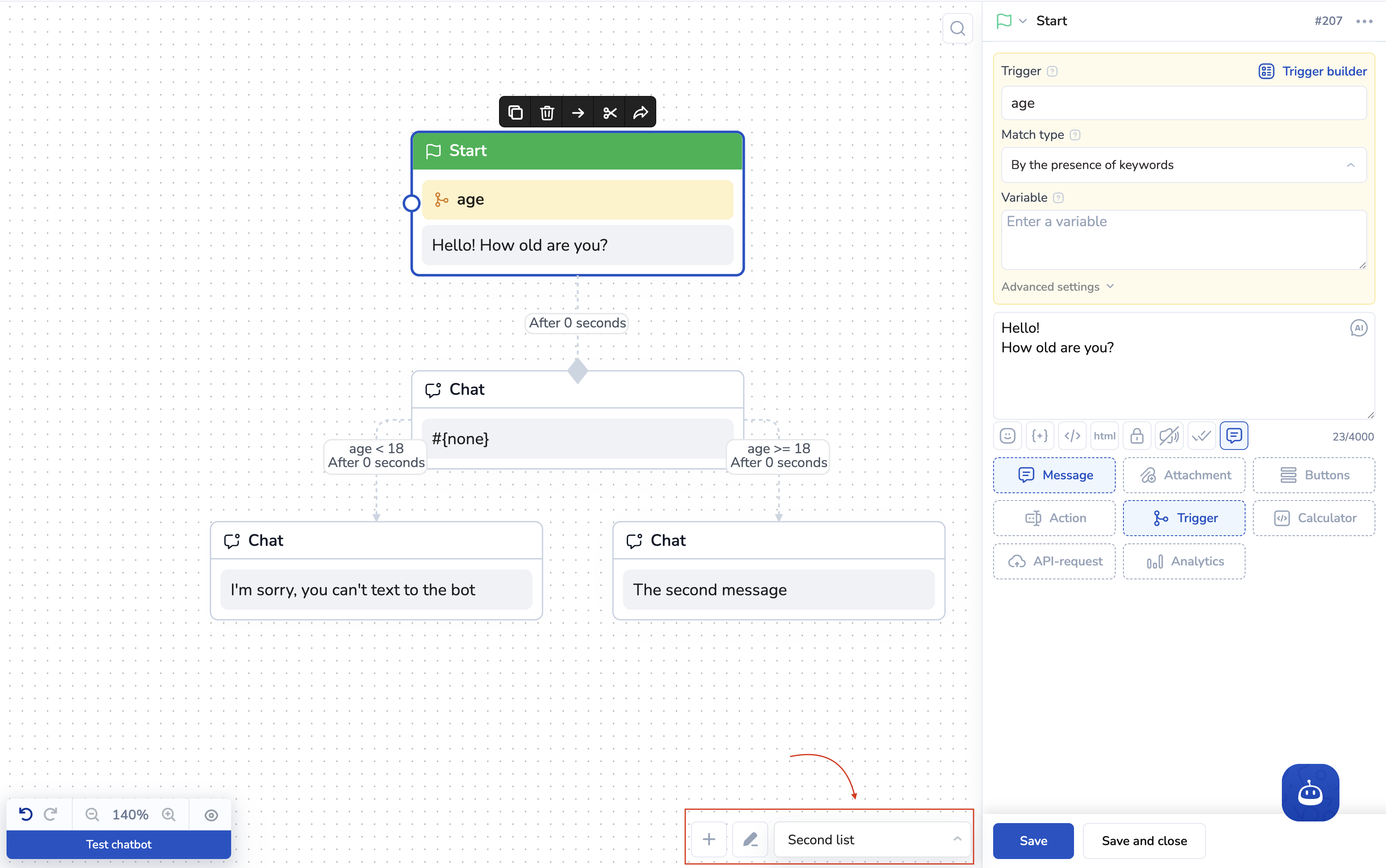1386x868 pixels.
Task: Click the share arrow icon above the Start block
Action: [640, 113]
